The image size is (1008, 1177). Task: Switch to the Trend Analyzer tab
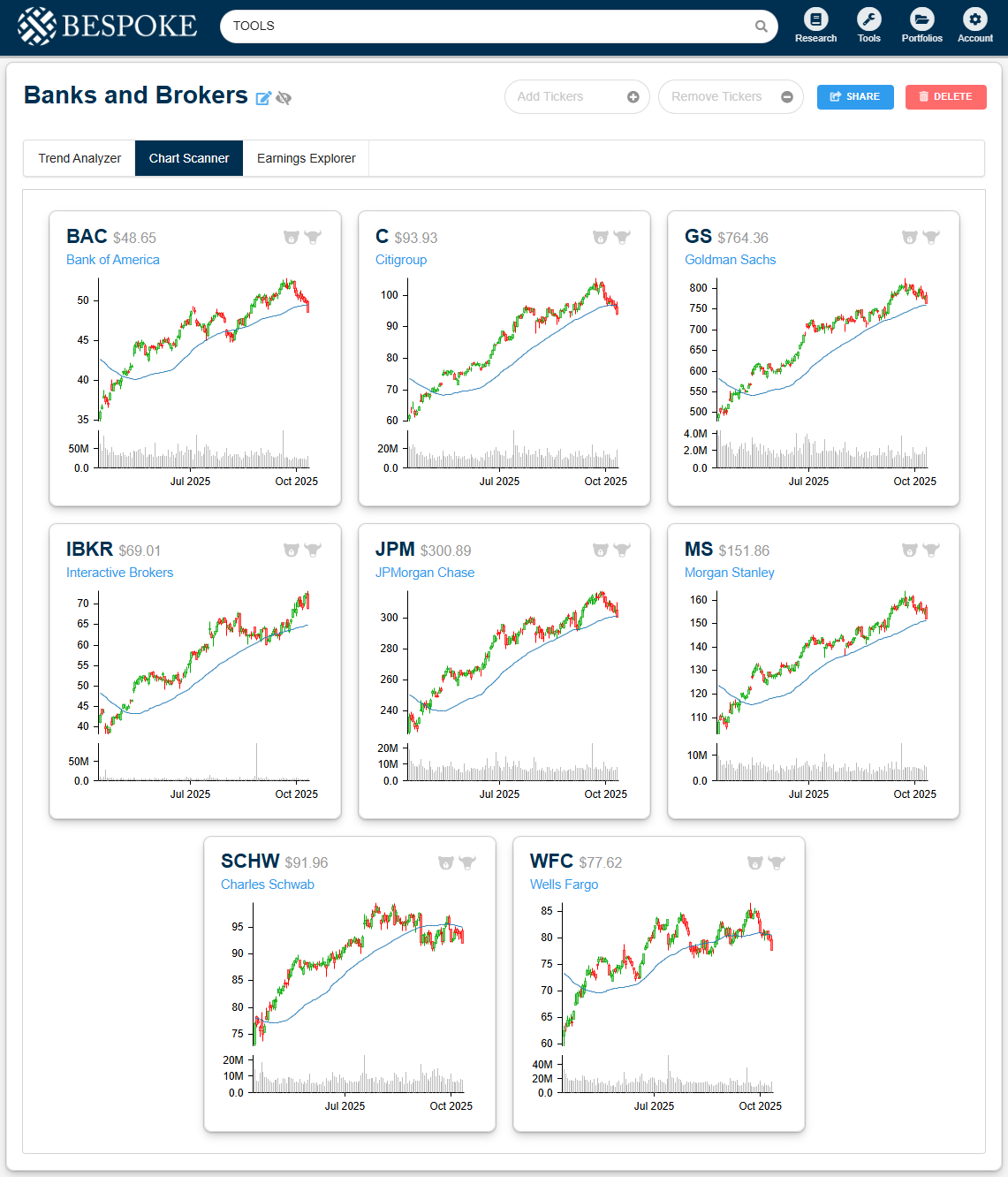point(80,158)
